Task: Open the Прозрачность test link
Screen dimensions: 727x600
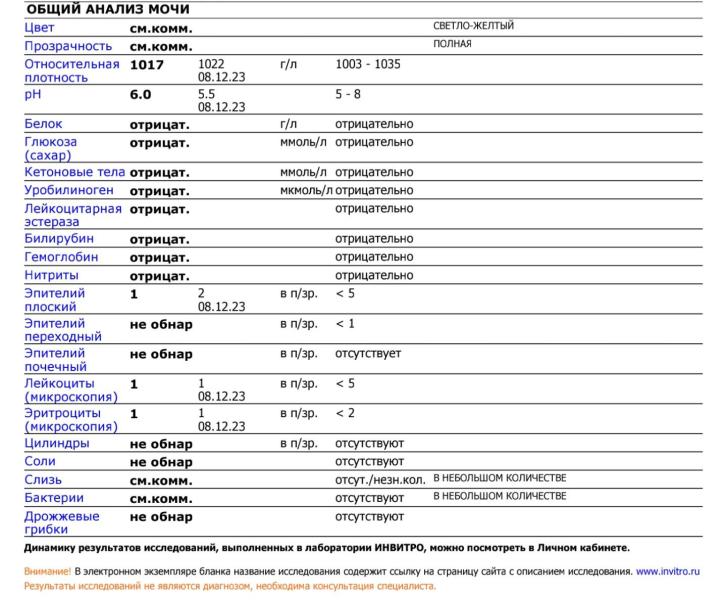Action: 68,46
